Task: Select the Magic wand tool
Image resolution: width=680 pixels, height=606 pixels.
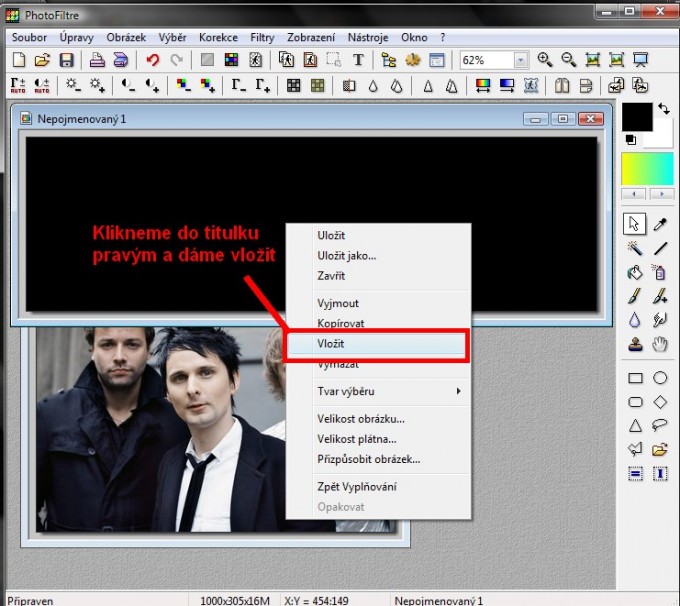Action: 635,249
